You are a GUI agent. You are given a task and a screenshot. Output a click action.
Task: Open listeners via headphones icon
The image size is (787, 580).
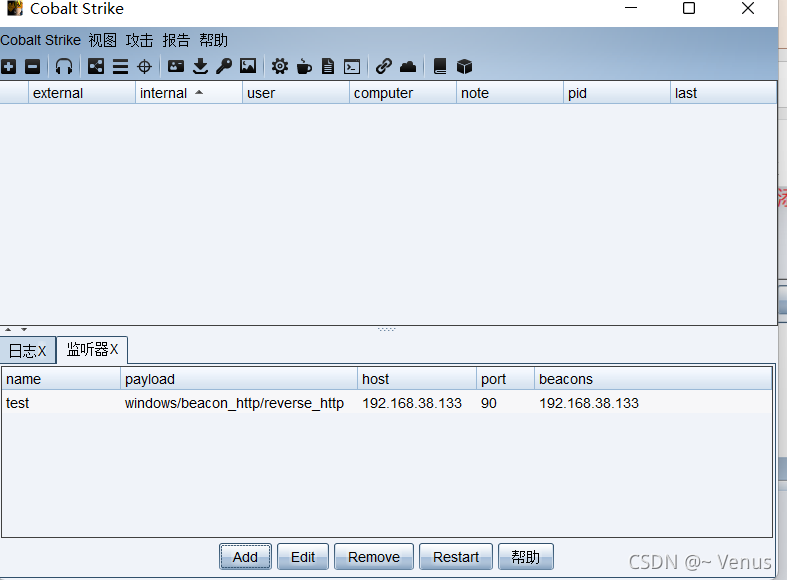pos(64,66)
